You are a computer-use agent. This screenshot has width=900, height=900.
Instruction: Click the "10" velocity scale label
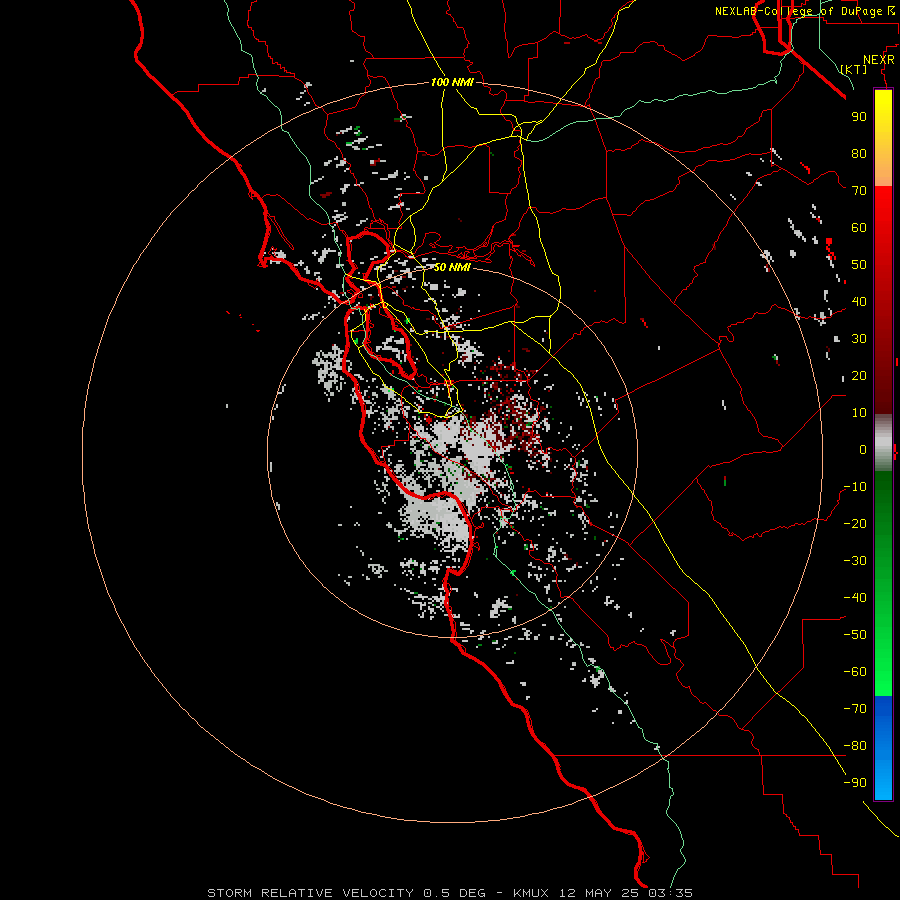coord(859,413)
